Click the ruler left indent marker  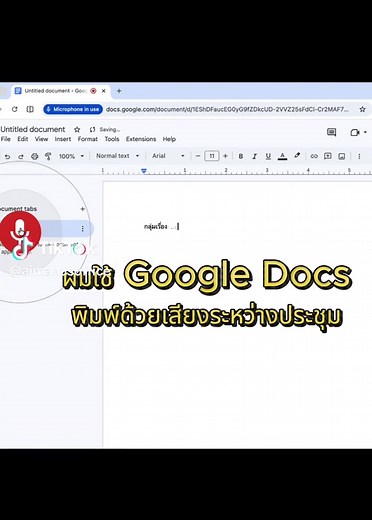[144, 171]
